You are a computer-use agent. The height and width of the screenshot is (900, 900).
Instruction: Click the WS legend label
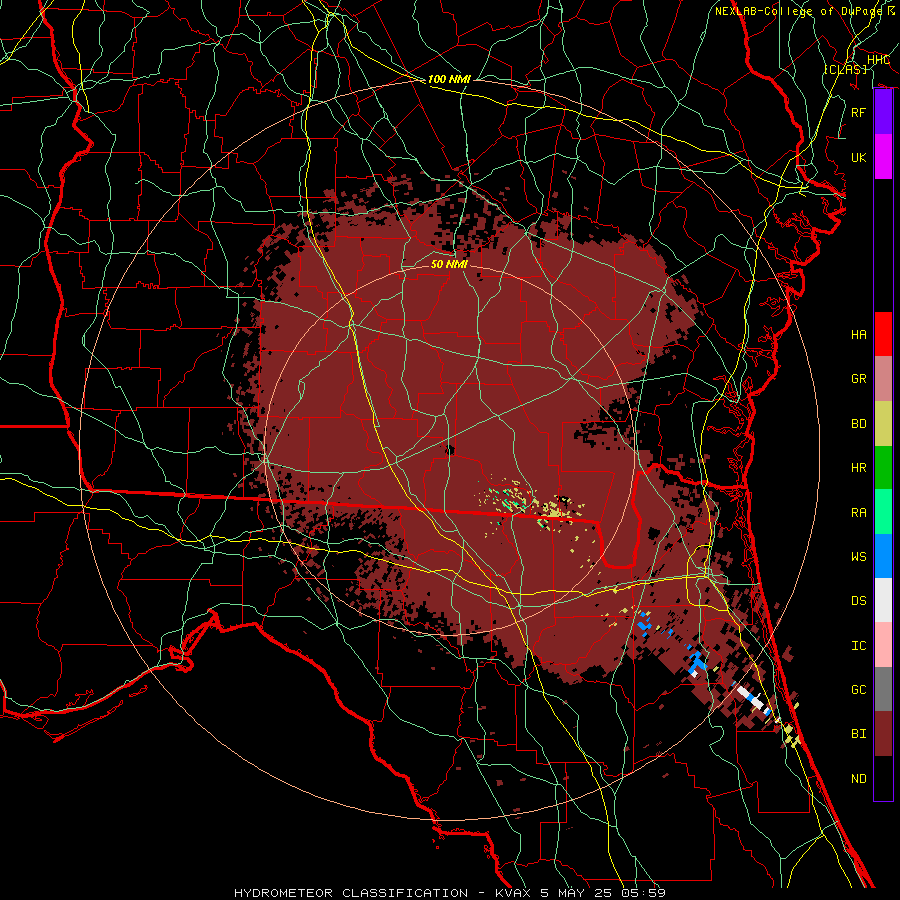coord(859,557)
